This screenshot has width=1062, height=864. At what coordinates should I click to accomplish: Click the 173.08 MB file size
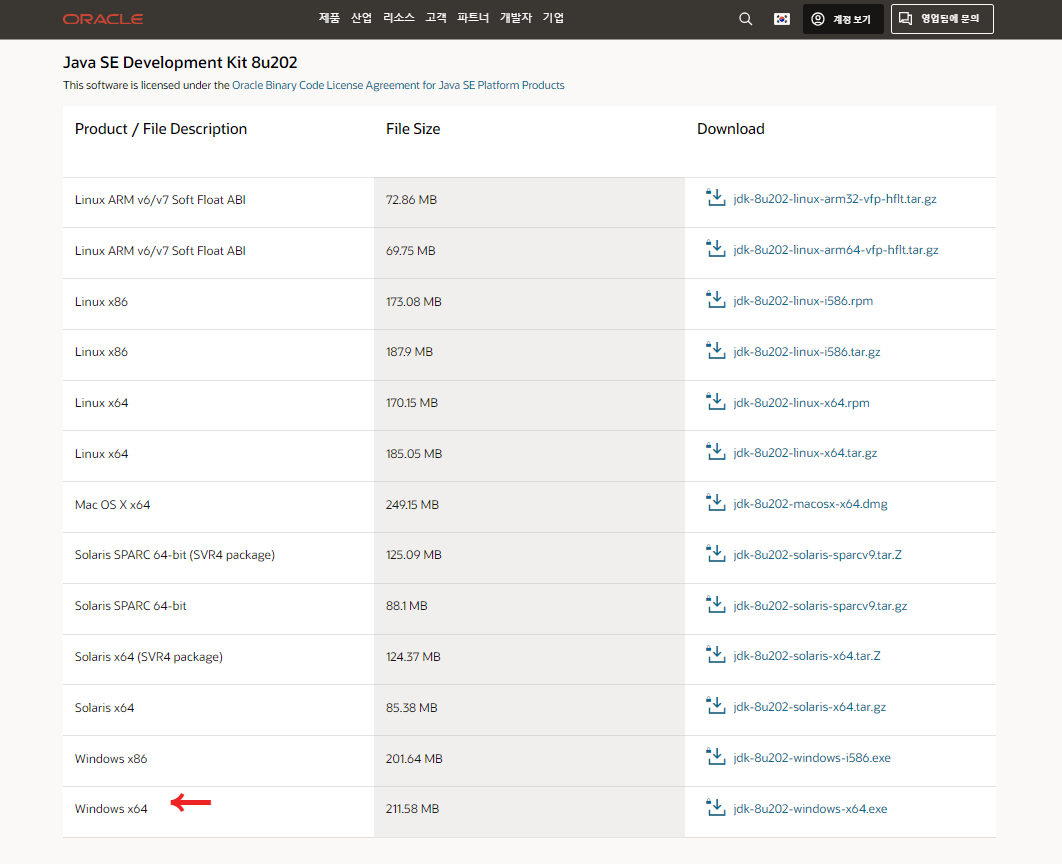click(x=414, y=301)
